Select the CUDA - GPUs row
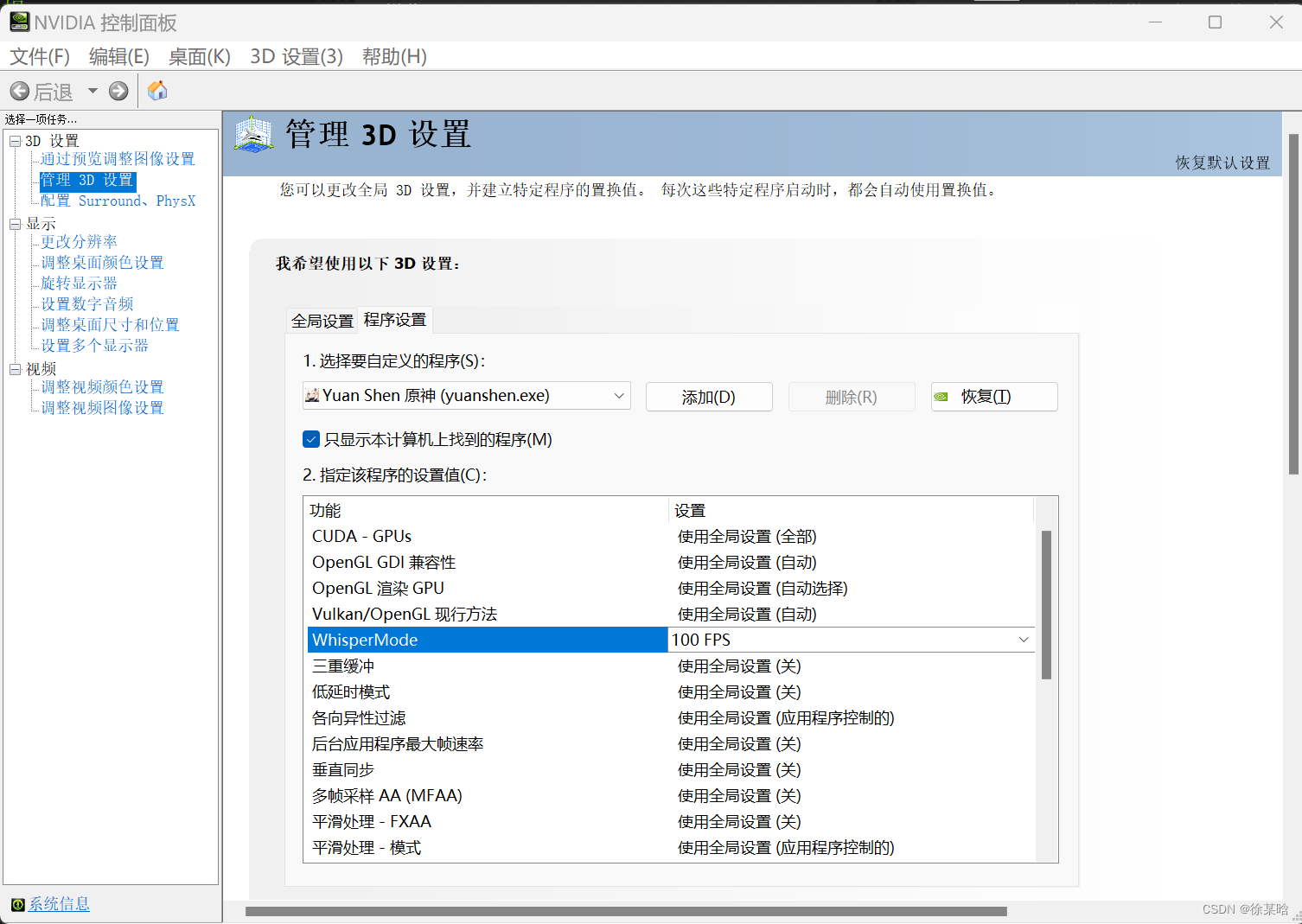The image size is (1302, 924). 671,537
